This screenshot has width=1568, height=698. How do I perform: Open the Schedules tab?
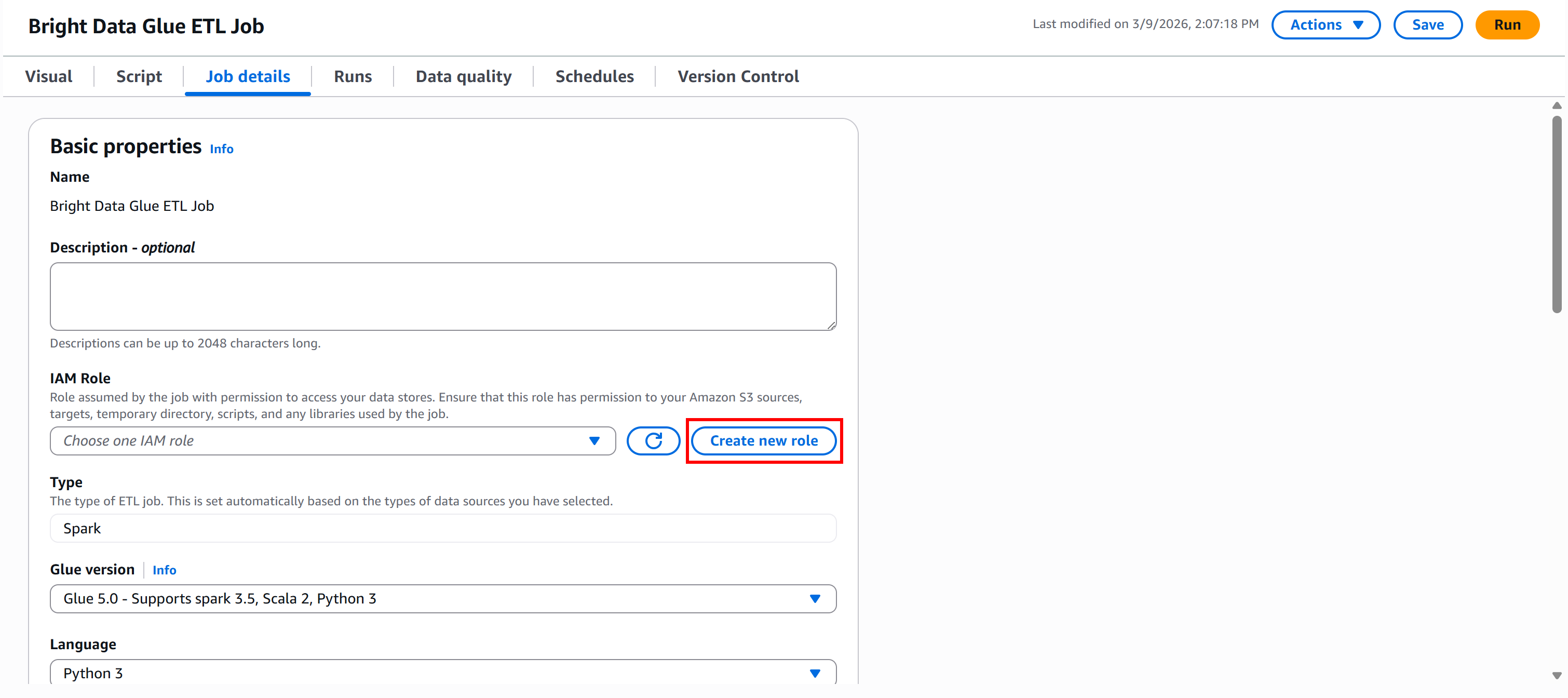click(x=594, y=75)
